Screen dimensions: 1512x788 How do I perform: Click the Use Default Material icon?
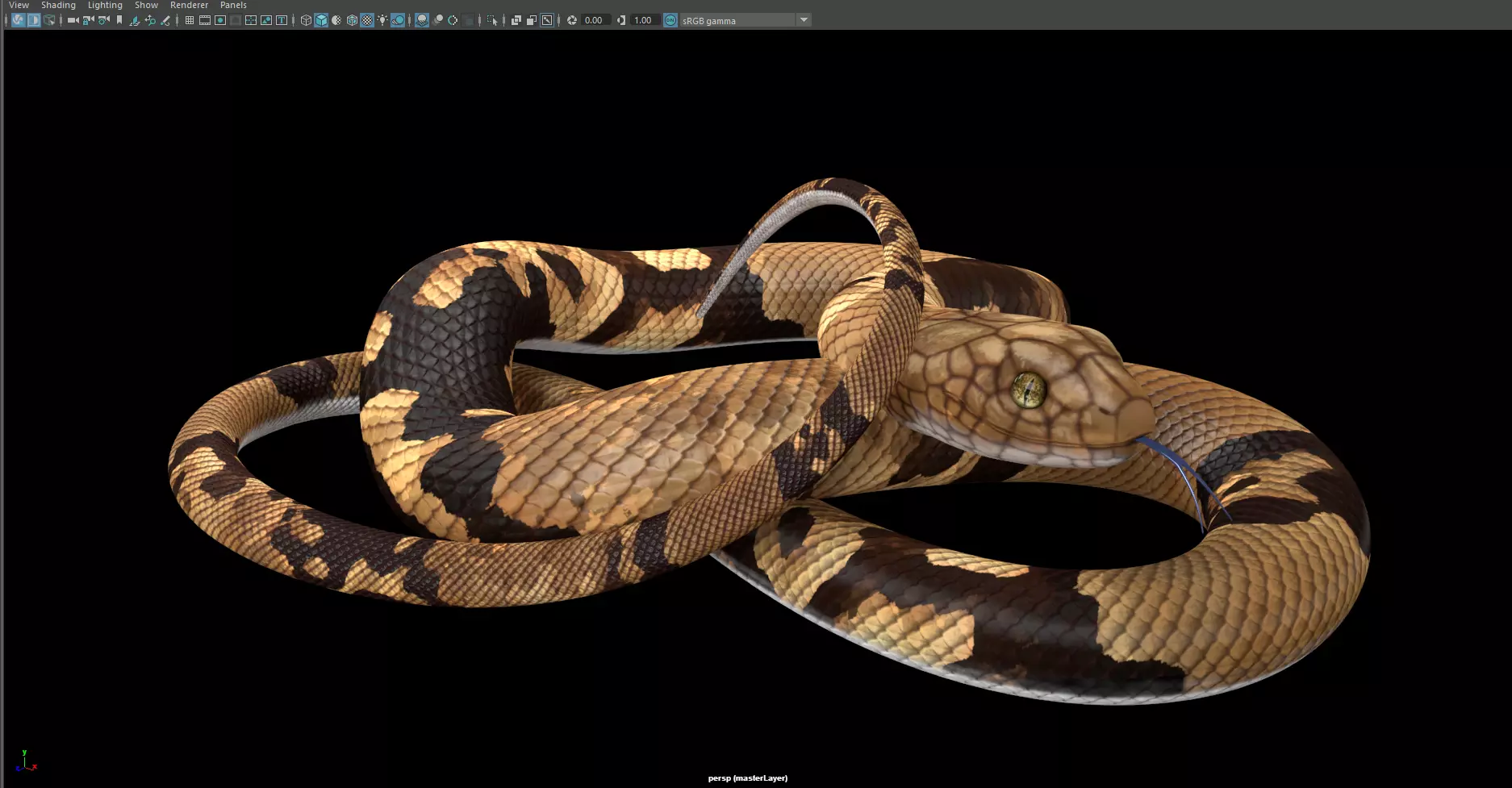pos(336,20)
